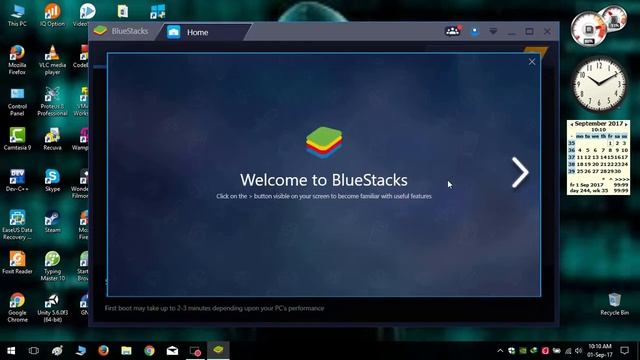Select the Skype desktop icon
This screenshot has width=640, height=360.
coord(52,180)
